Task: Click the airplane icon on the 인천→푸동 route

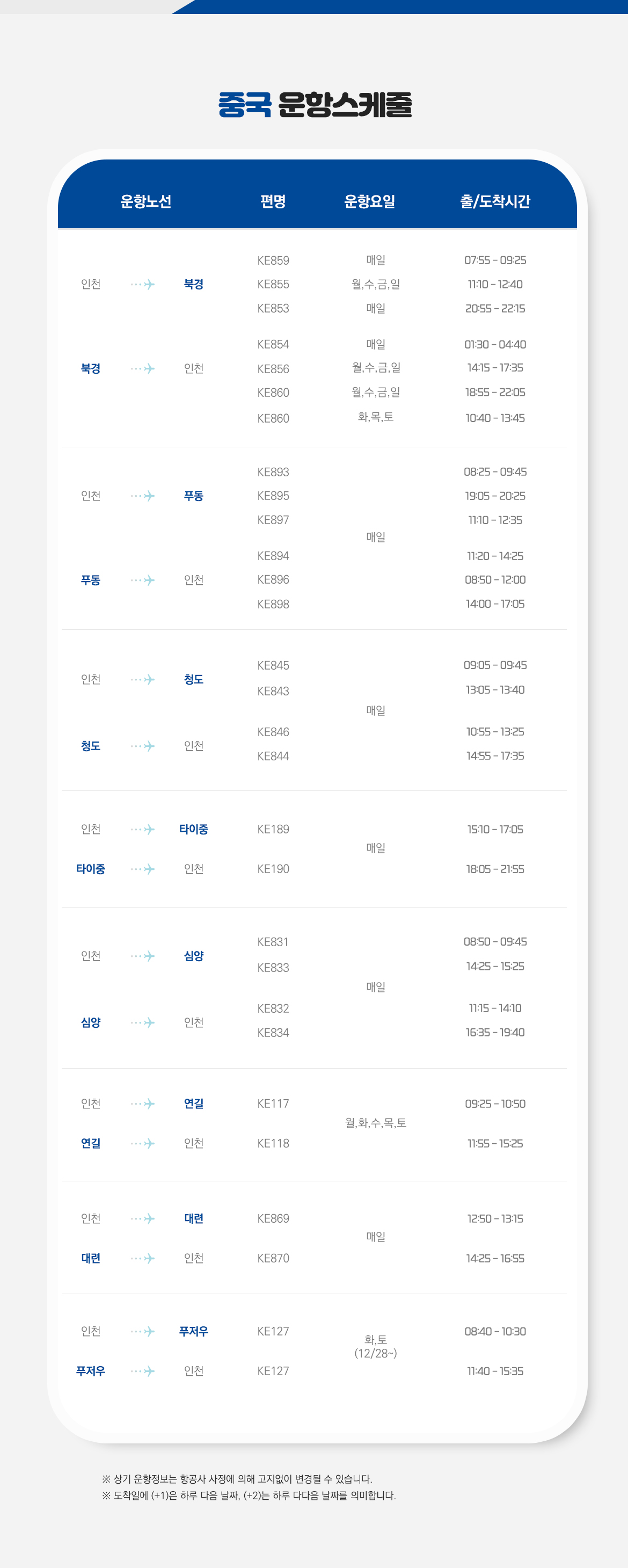Action: click(x=143, y=496)
